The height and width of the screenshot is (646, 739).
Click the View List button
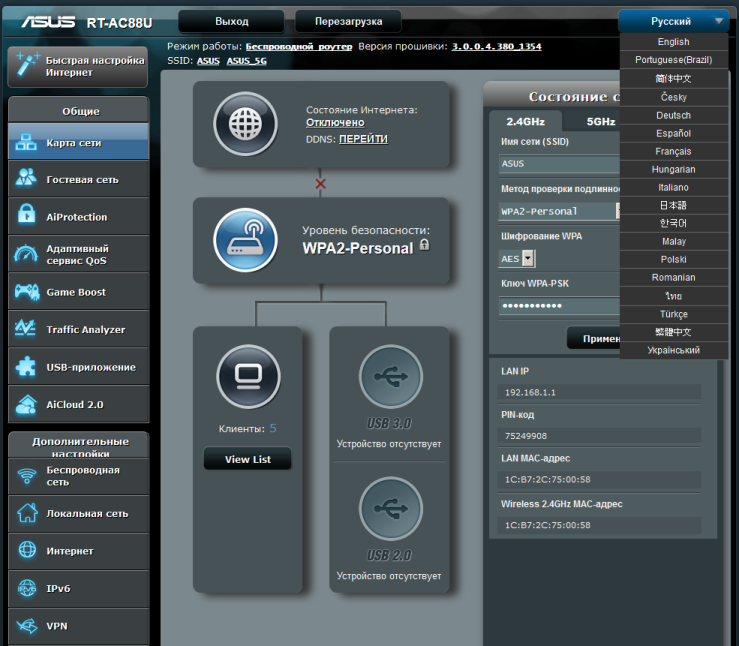(x=247, y=458)
